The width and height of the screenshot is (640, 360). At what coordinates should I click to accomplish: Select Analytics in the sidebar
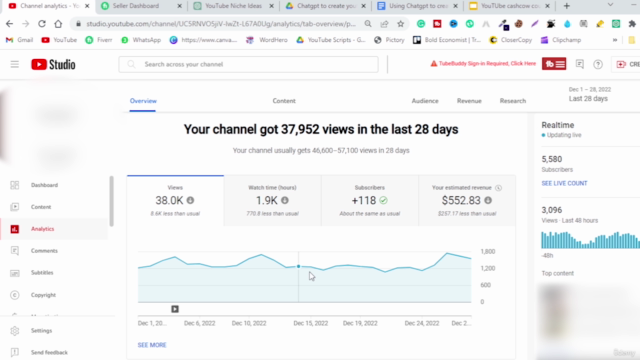(x=54, y=229)
